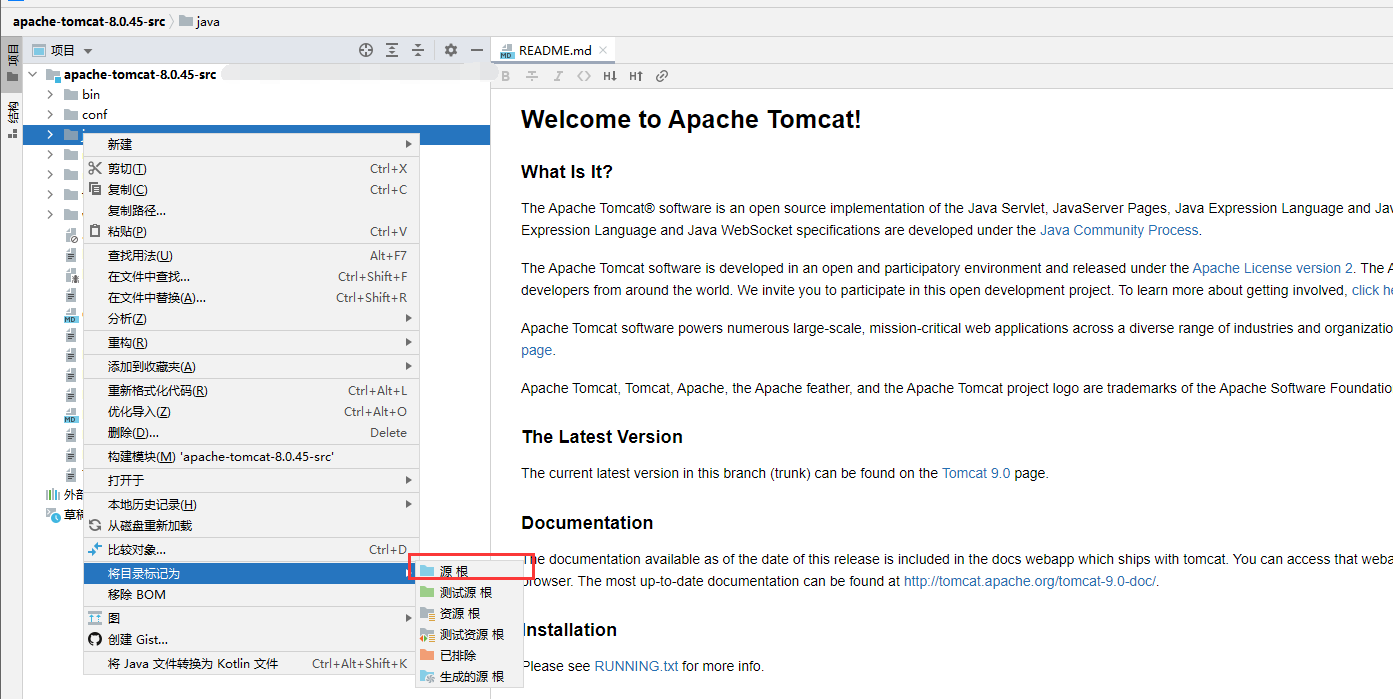The width and height of the screenshot is (1393, 699).
Task: Choose 粘贴 from context menu
Action: click(x=251, y=231)
